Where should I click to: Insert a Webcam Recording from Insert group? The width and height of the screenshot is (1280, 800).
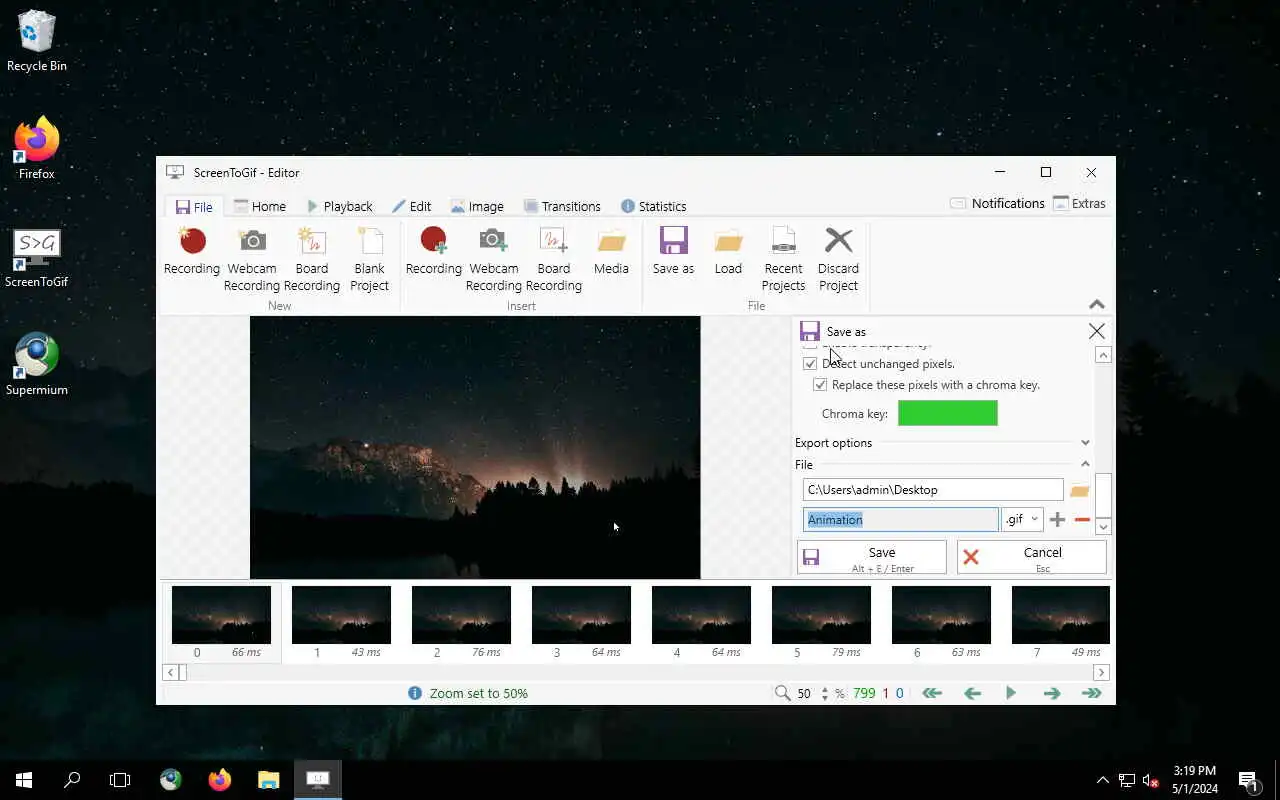tap(494, 259)
